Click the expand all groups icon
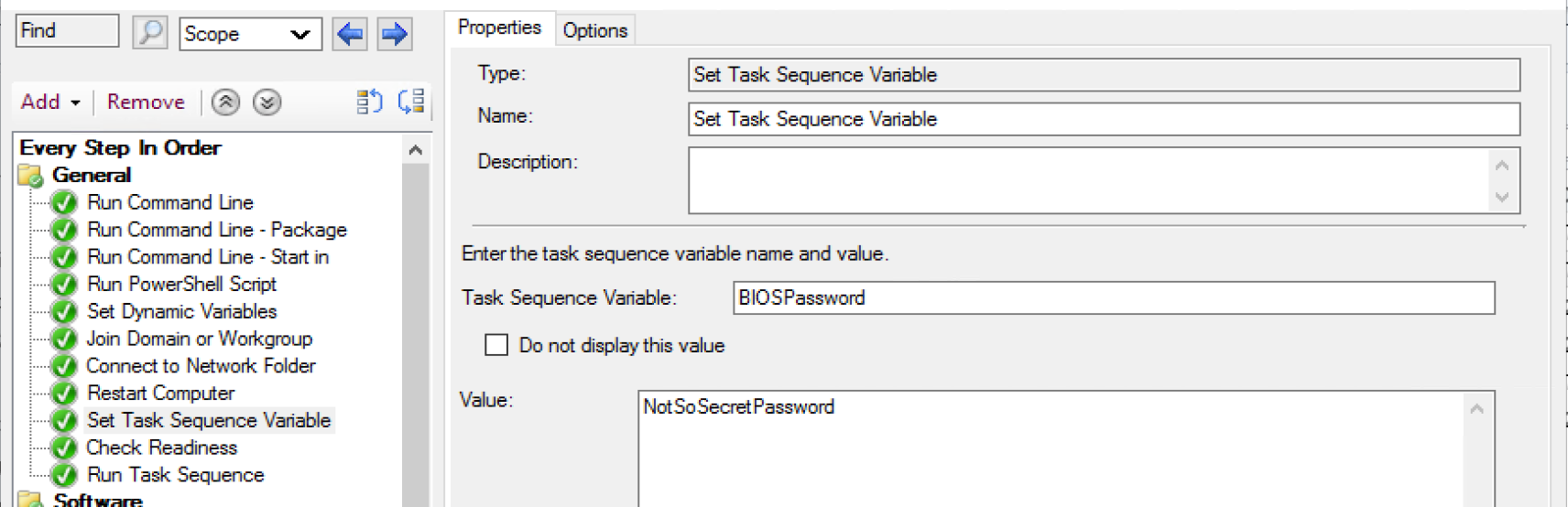Screen dimensions: 1568x507 coord(411,102)
